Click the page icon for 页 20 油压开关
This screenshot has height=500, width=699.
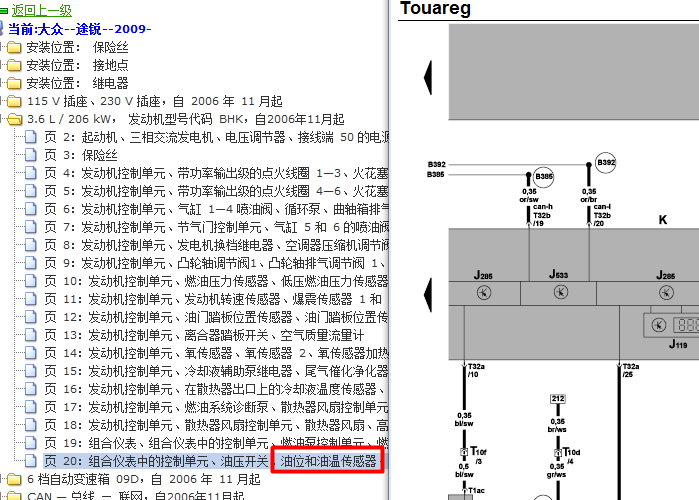coord(31,461)
